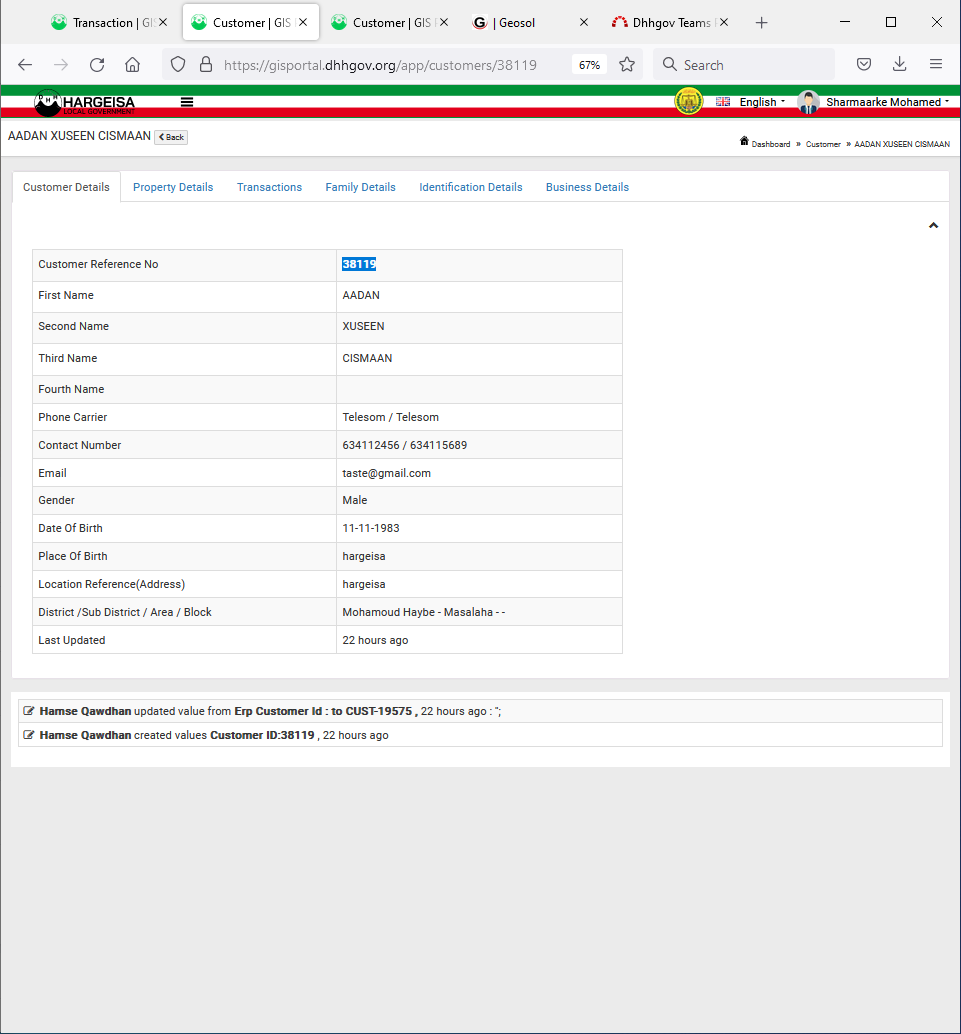Click Dashboard breadcrumb link
961x1034 pixels.
point(770,144)
